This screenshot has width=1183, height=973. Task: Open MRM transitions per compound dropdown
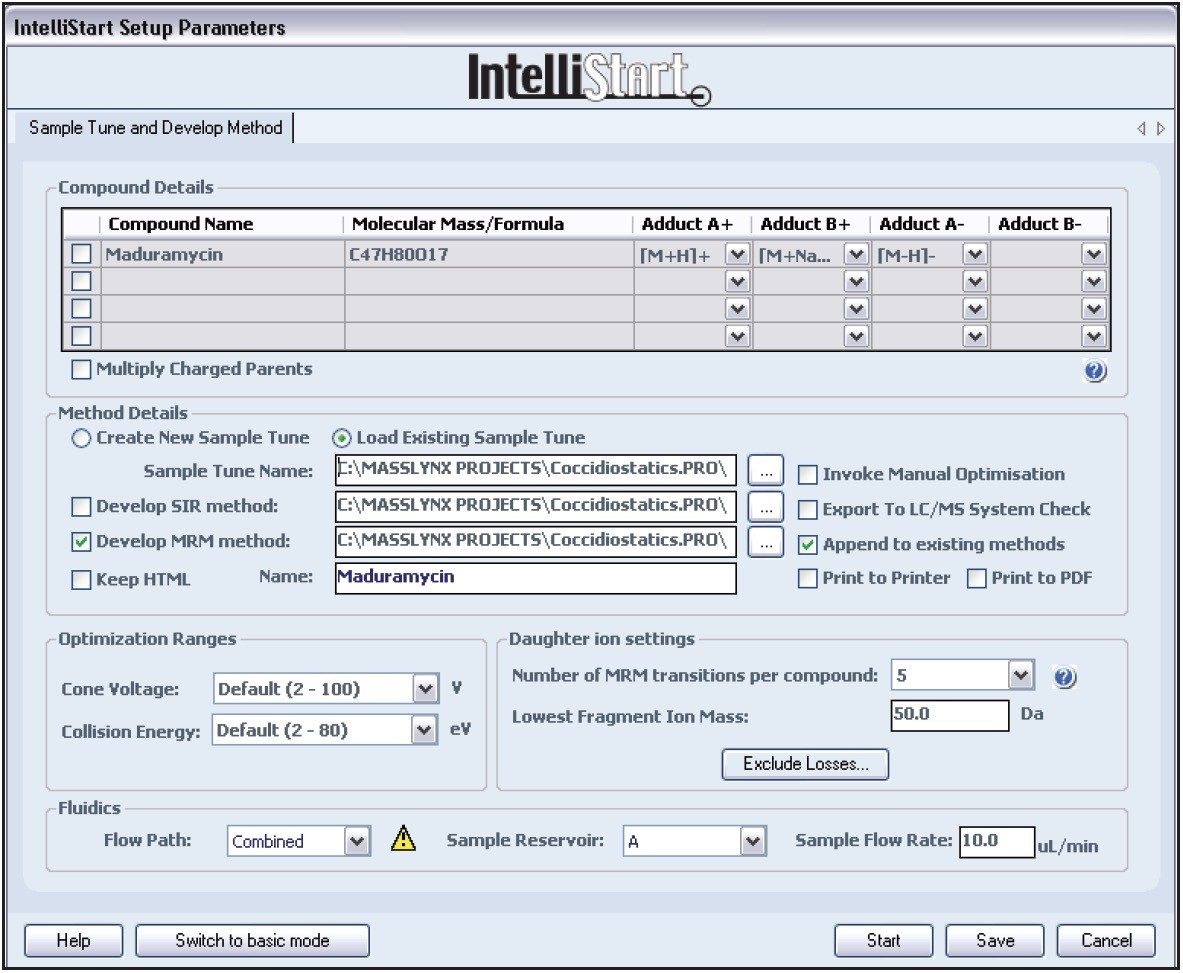pyautogui.click(x=1021, y=675)
